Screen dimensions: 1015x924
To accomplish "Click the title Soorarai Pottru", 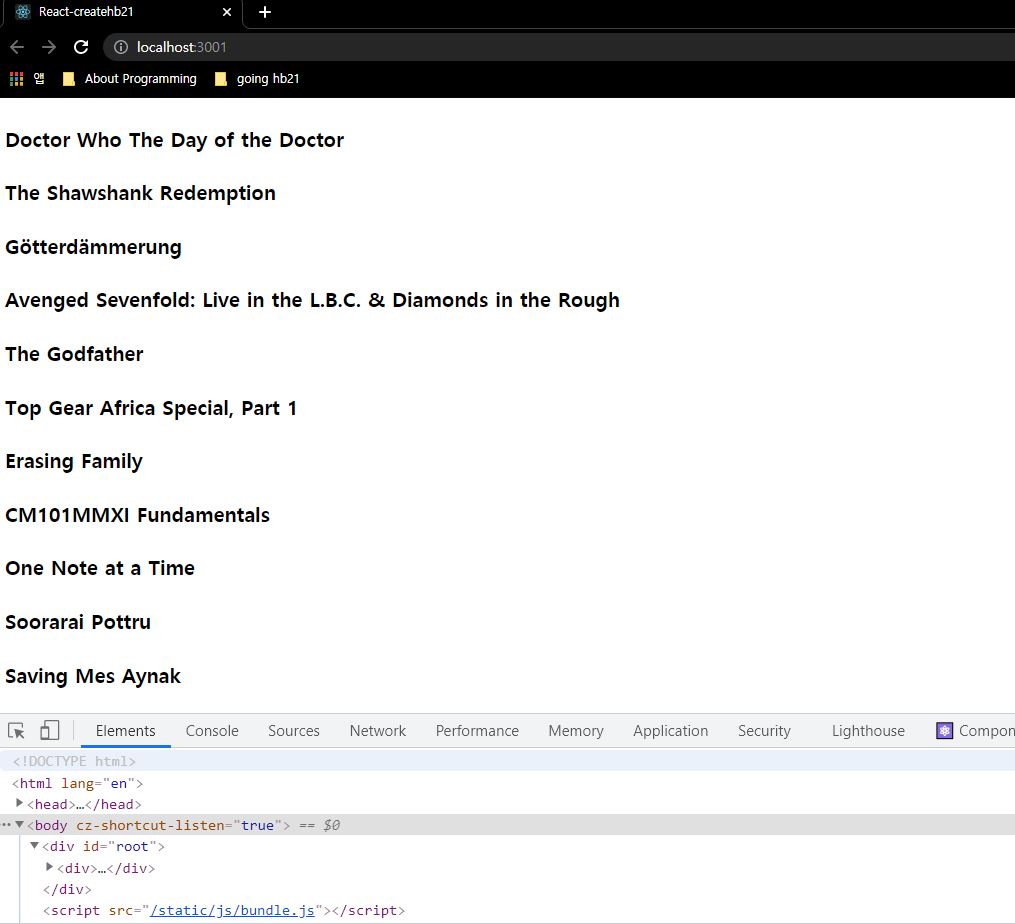I will [78, 622].
